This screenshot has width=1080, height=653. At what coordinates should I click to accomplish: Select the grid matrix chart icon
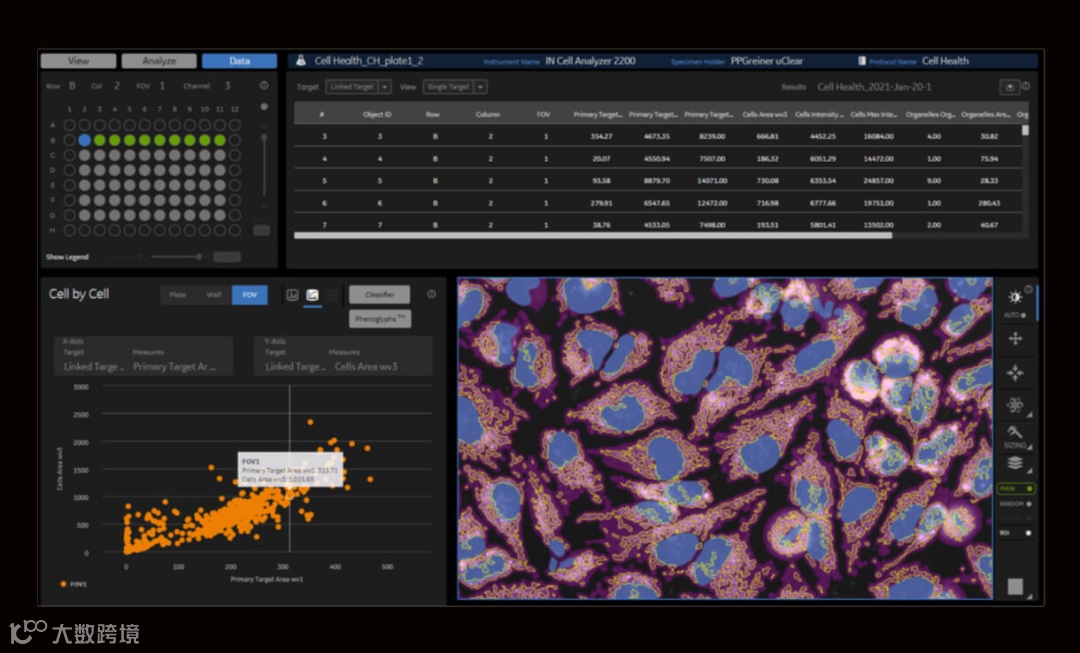coord(333,295)
